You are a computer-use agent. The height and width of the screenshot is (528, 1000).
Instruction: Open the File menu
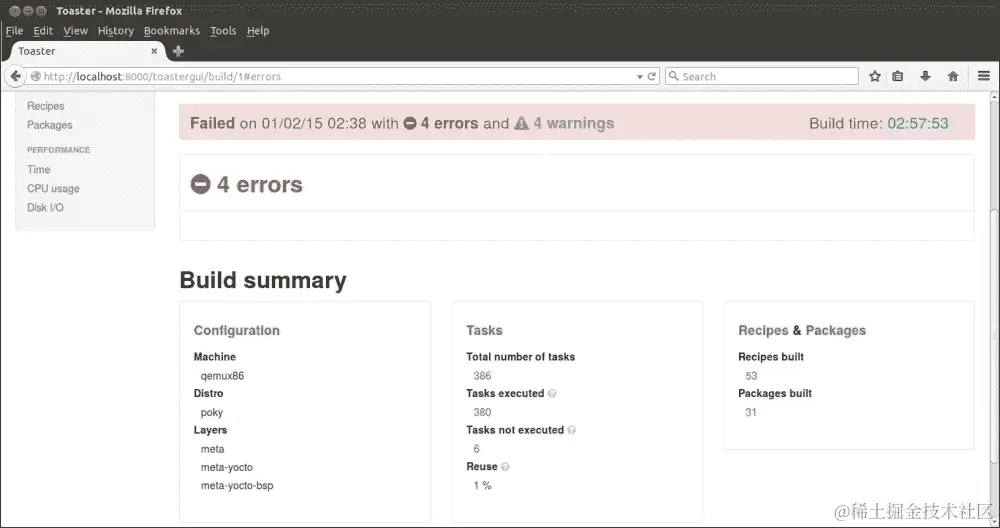[14, 31]
